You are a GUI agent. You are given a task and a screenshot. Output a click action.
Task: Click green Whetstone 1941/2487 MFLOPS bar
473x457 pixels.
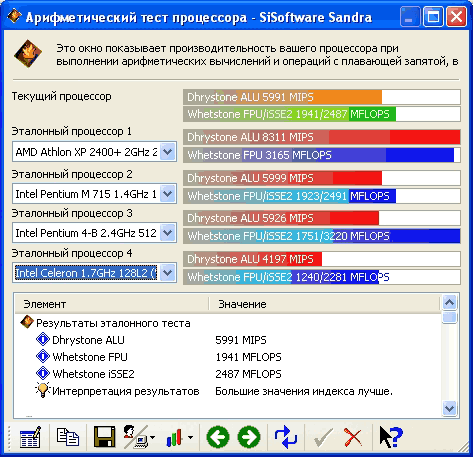tap(322, 114)
